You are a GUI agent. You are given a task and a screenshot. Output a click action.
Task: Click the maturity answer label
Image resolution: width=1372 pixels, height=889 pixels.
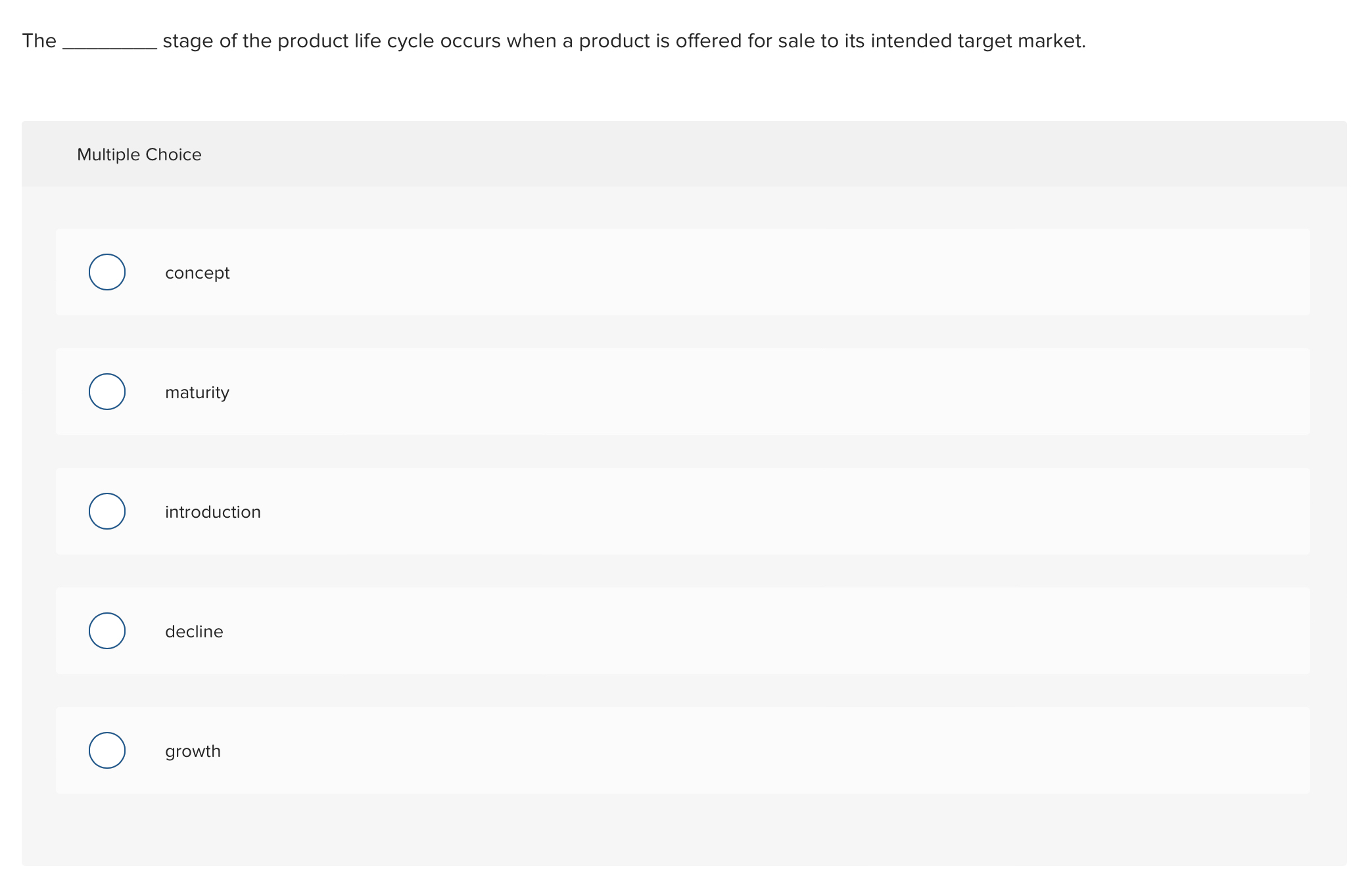click(x=197, y=392)
